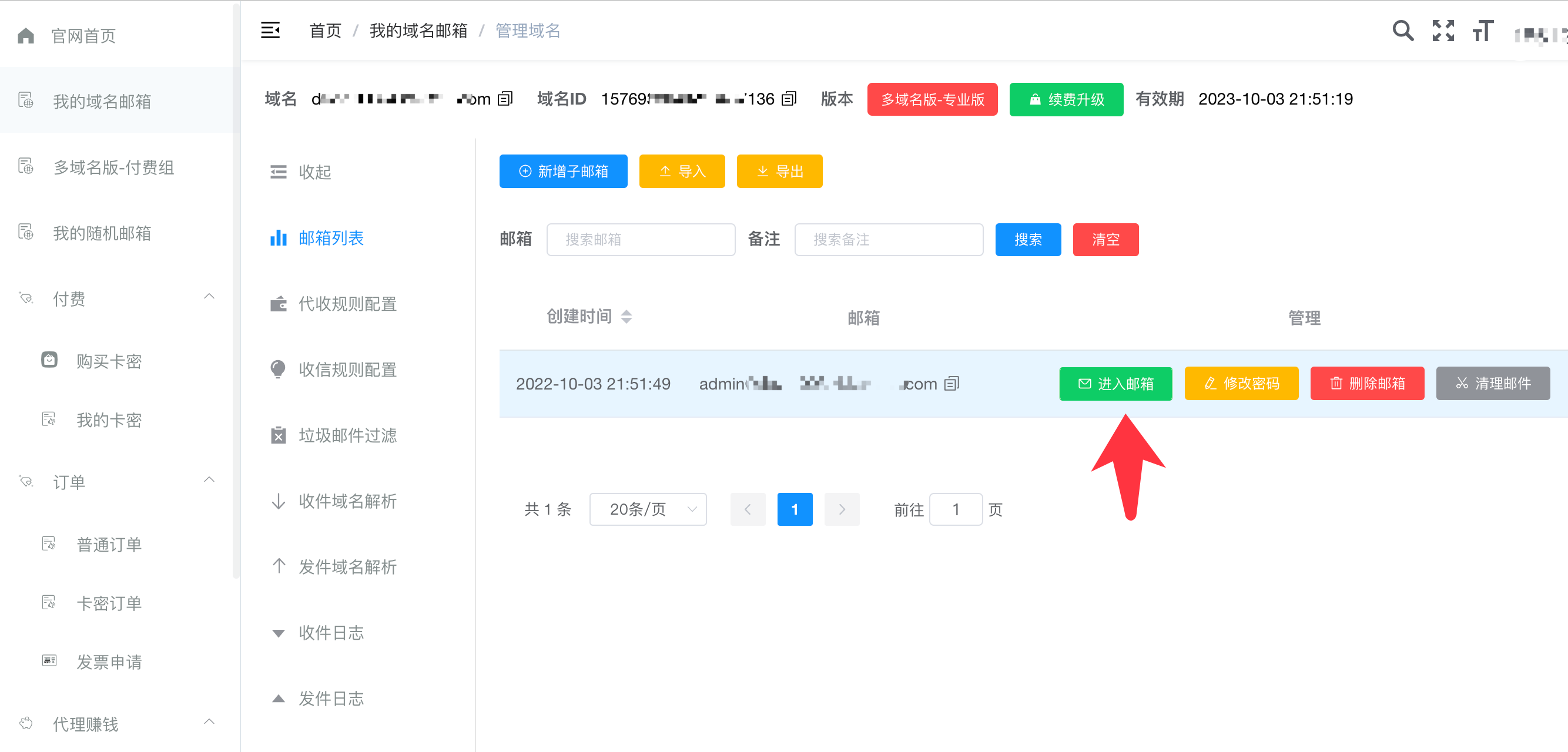Click the 多域名版-付费组 sidebar icon

point(26,166)
